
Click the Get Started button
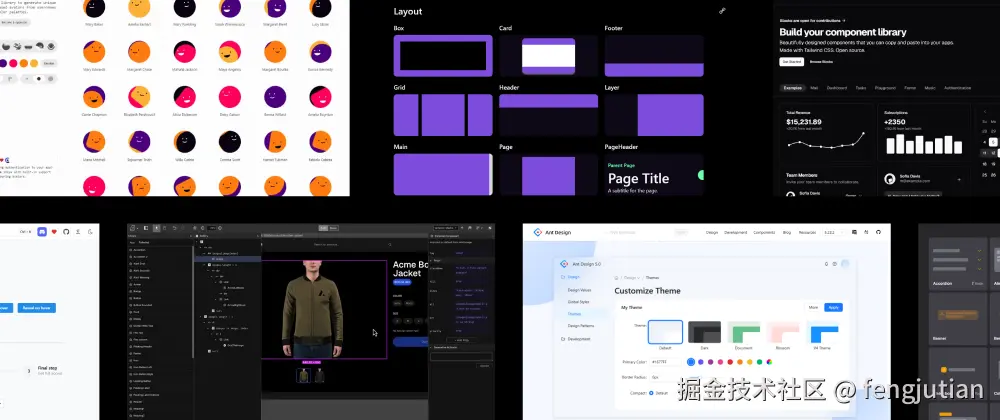click(791, 62)
